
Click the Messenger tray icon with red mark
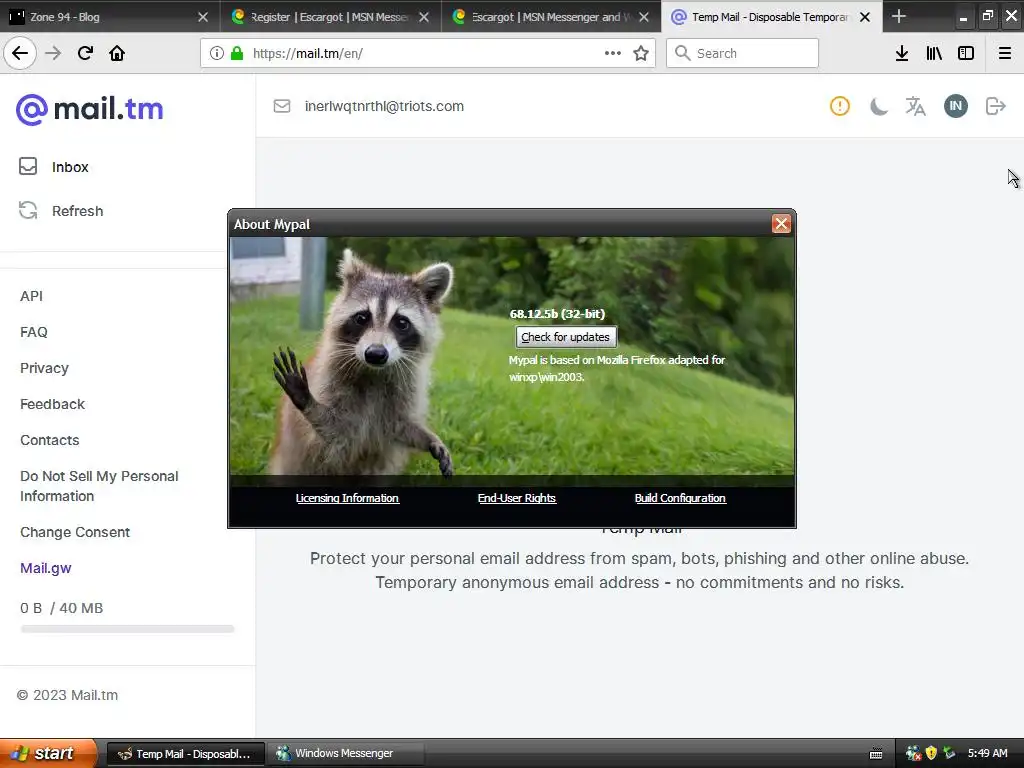tap(913, 753)
